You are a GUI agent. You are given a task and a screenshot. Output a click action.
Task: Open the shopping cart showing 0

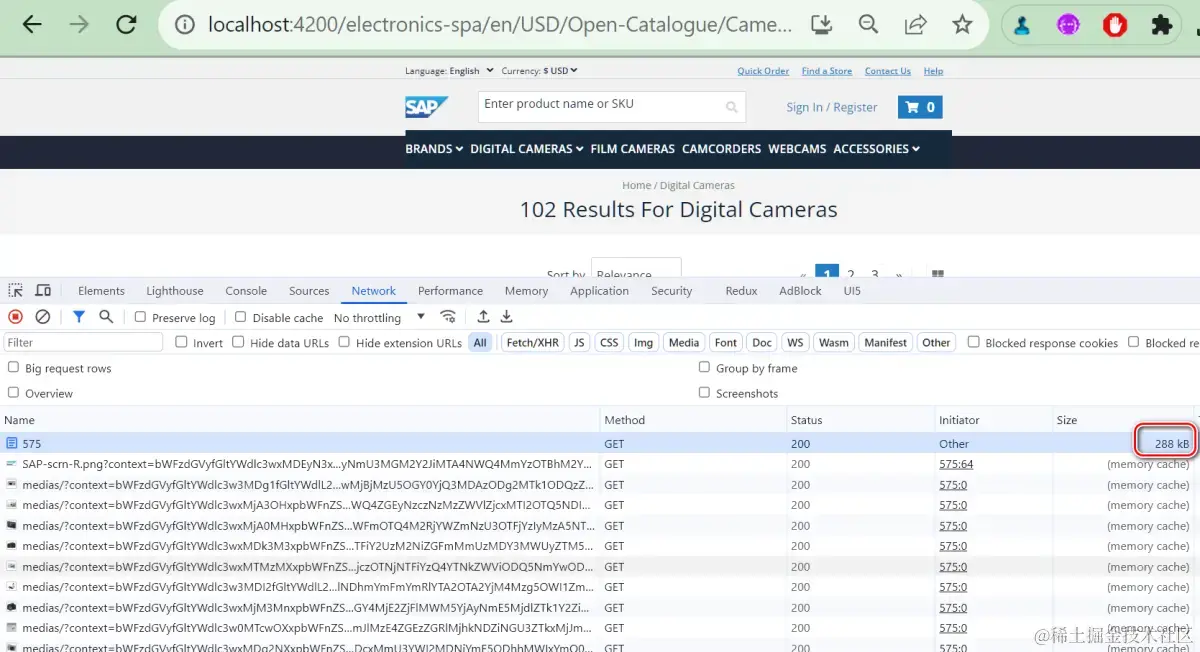tap(920, 107)
